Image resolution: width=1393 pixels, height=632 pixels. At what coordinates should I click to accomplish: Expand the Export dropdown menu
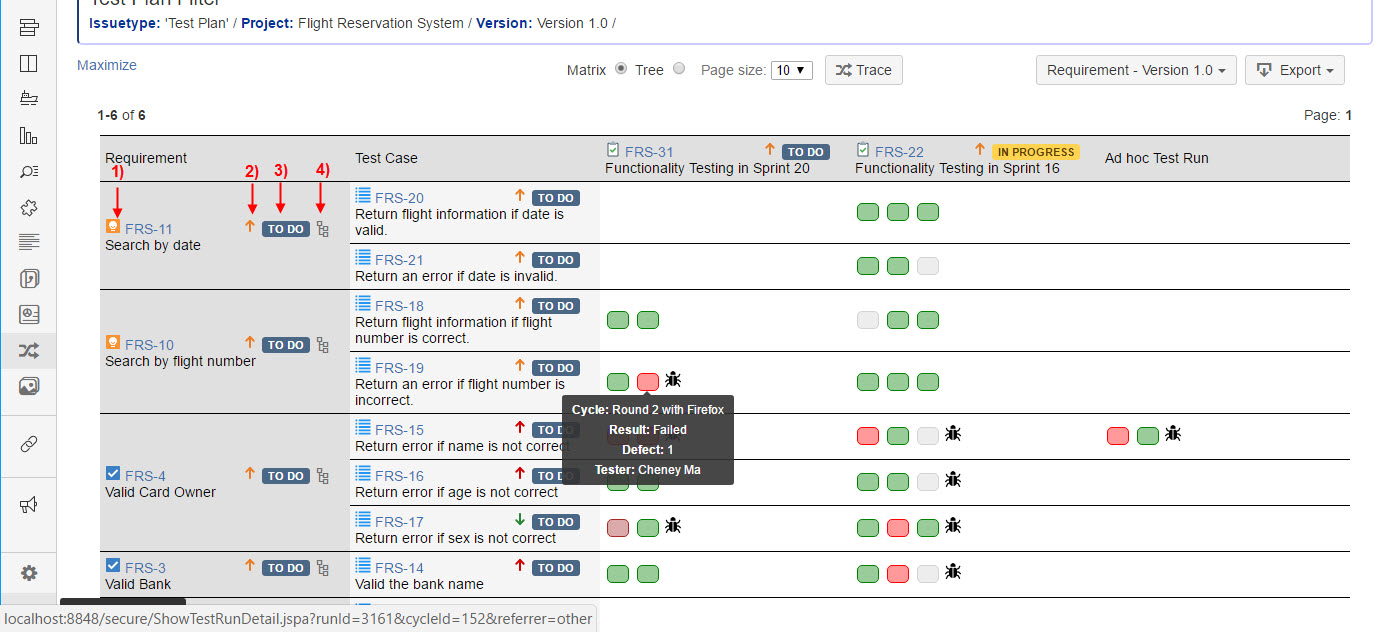click(x=1294, y=70)
